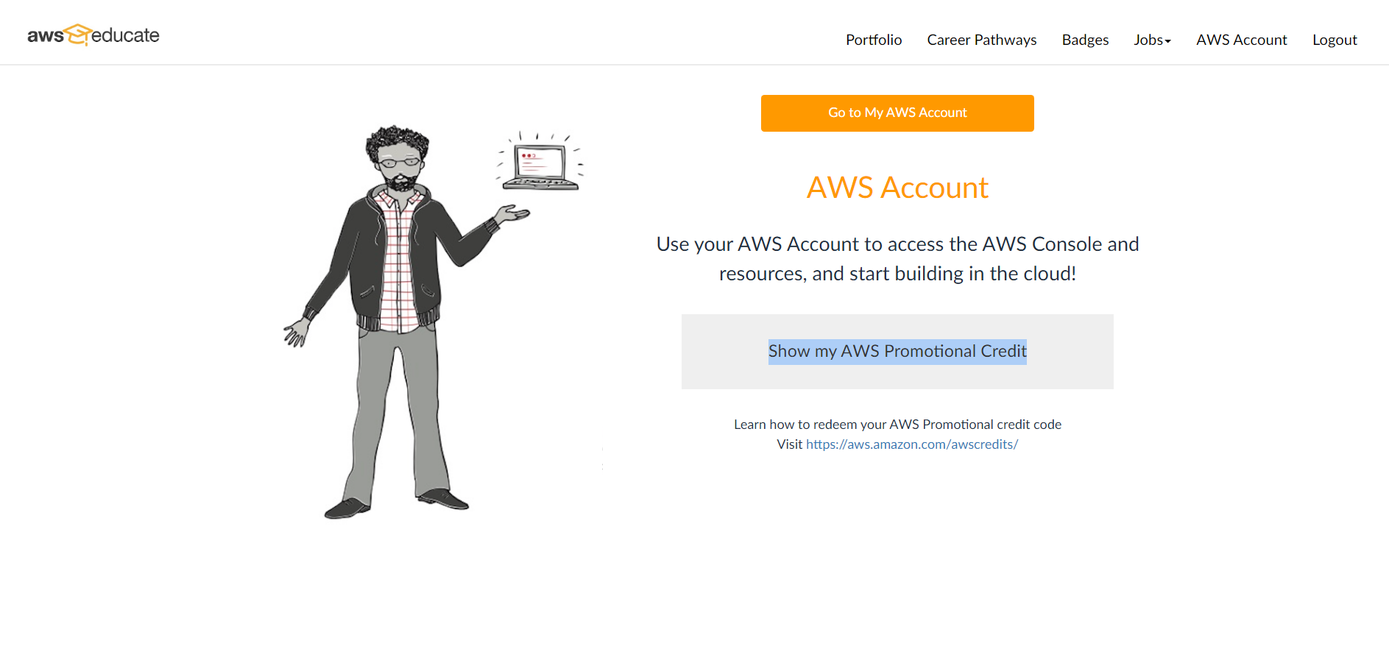Click the AWS Educate logo
The height and width of the screenshot is (646, 1389).
pos(93,35)
